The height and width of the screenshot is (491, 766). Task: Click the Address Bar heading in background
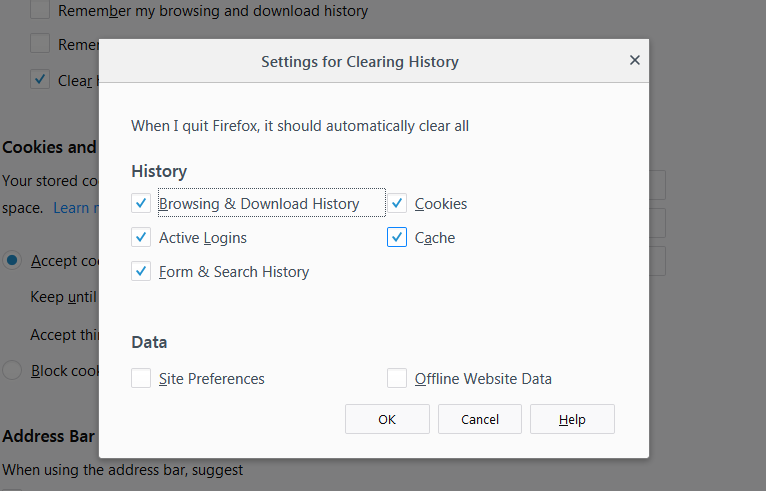point(48,436)
